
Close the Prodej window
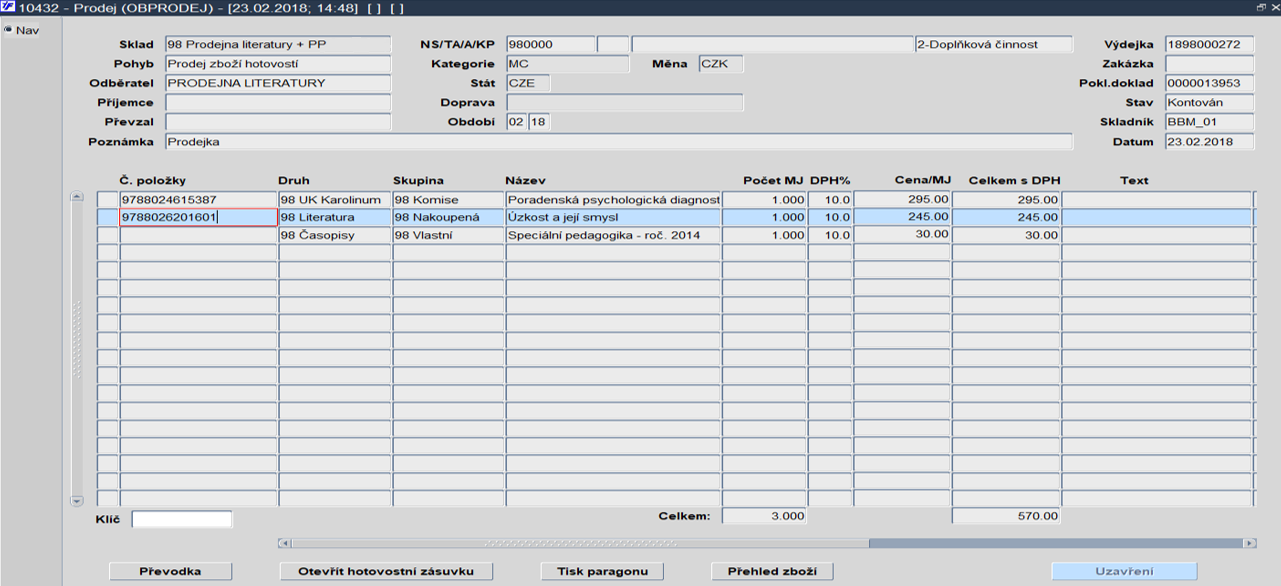(x=1273, y=7)
